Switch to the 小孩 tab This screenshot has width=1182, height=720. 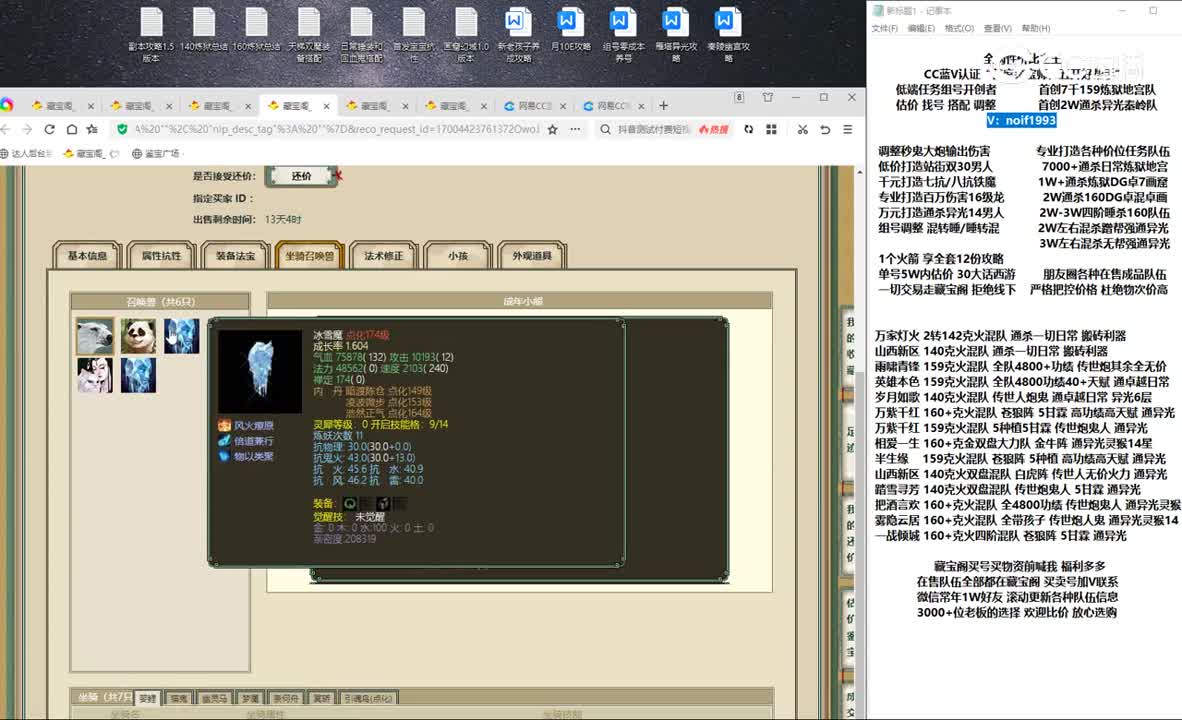[458, 256]
